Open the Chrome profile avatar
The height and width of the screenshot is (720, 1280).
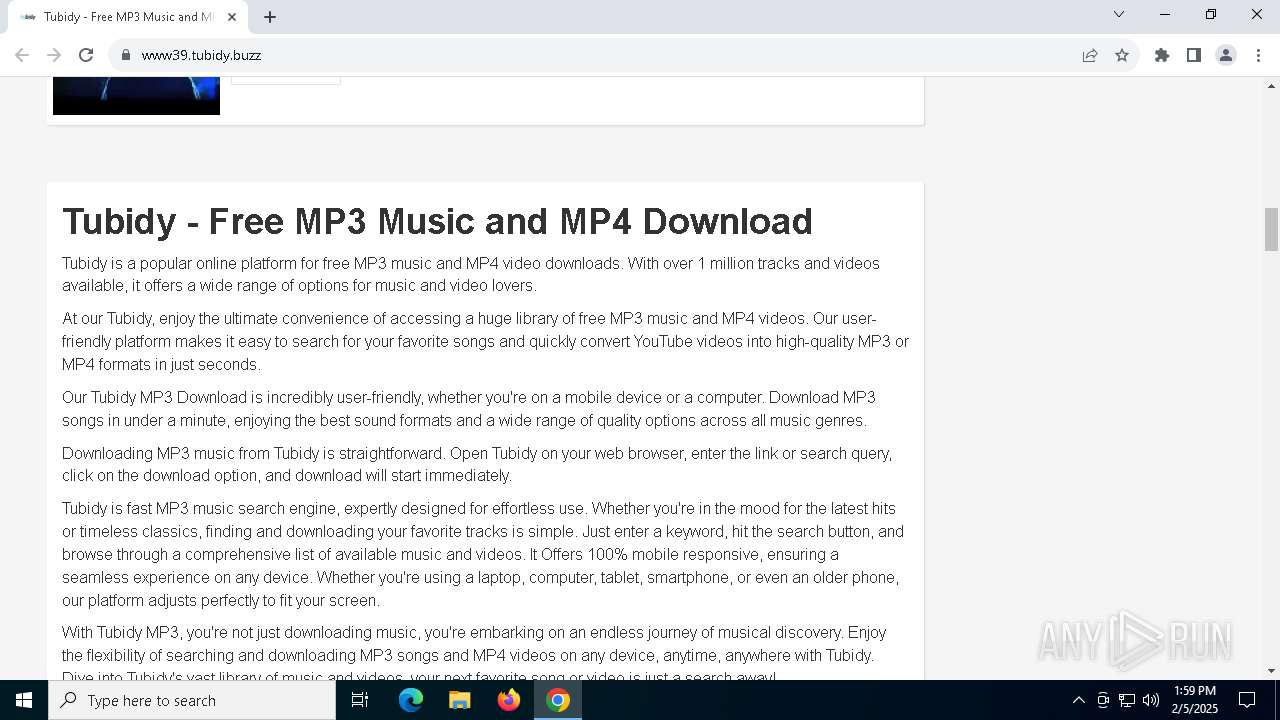click(1226, 55)
